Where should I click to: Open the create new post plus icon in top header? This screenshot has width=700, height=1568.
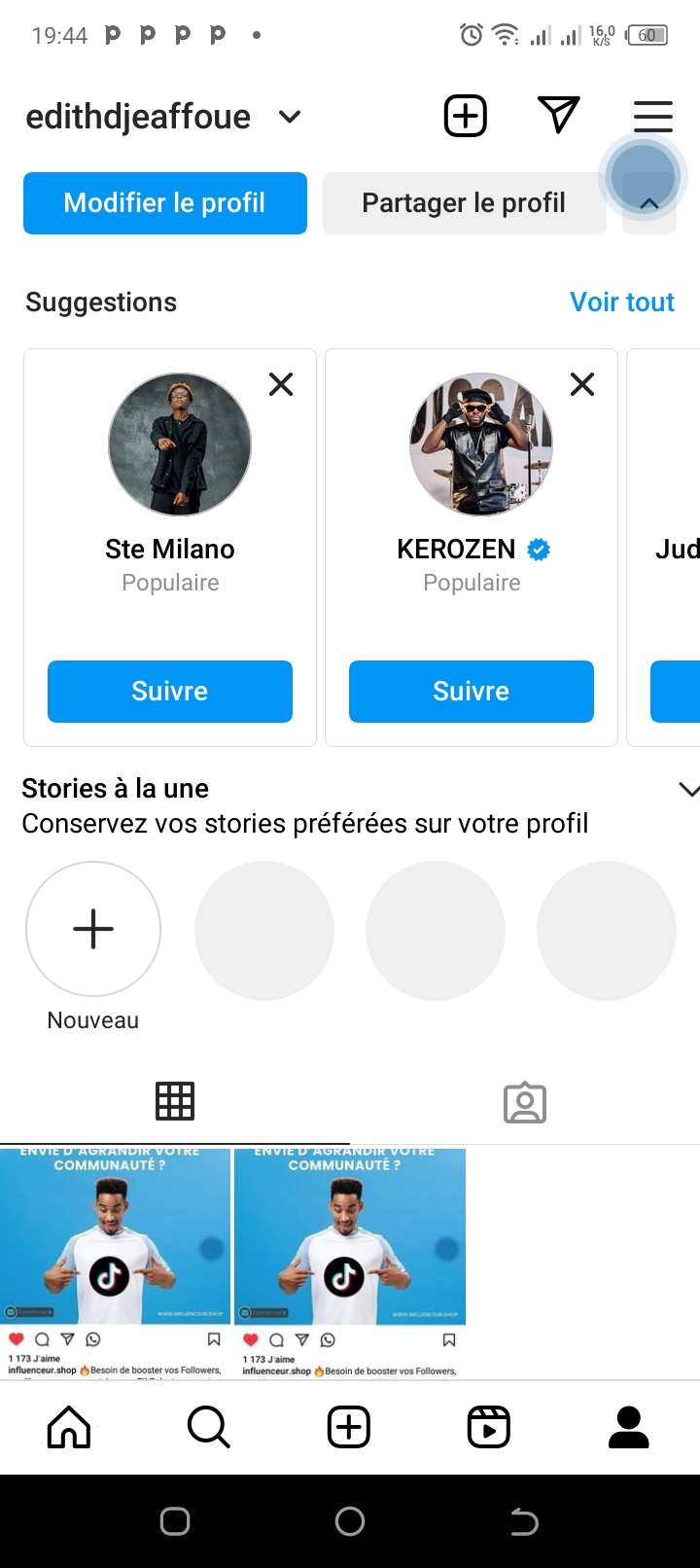(466, 117)
